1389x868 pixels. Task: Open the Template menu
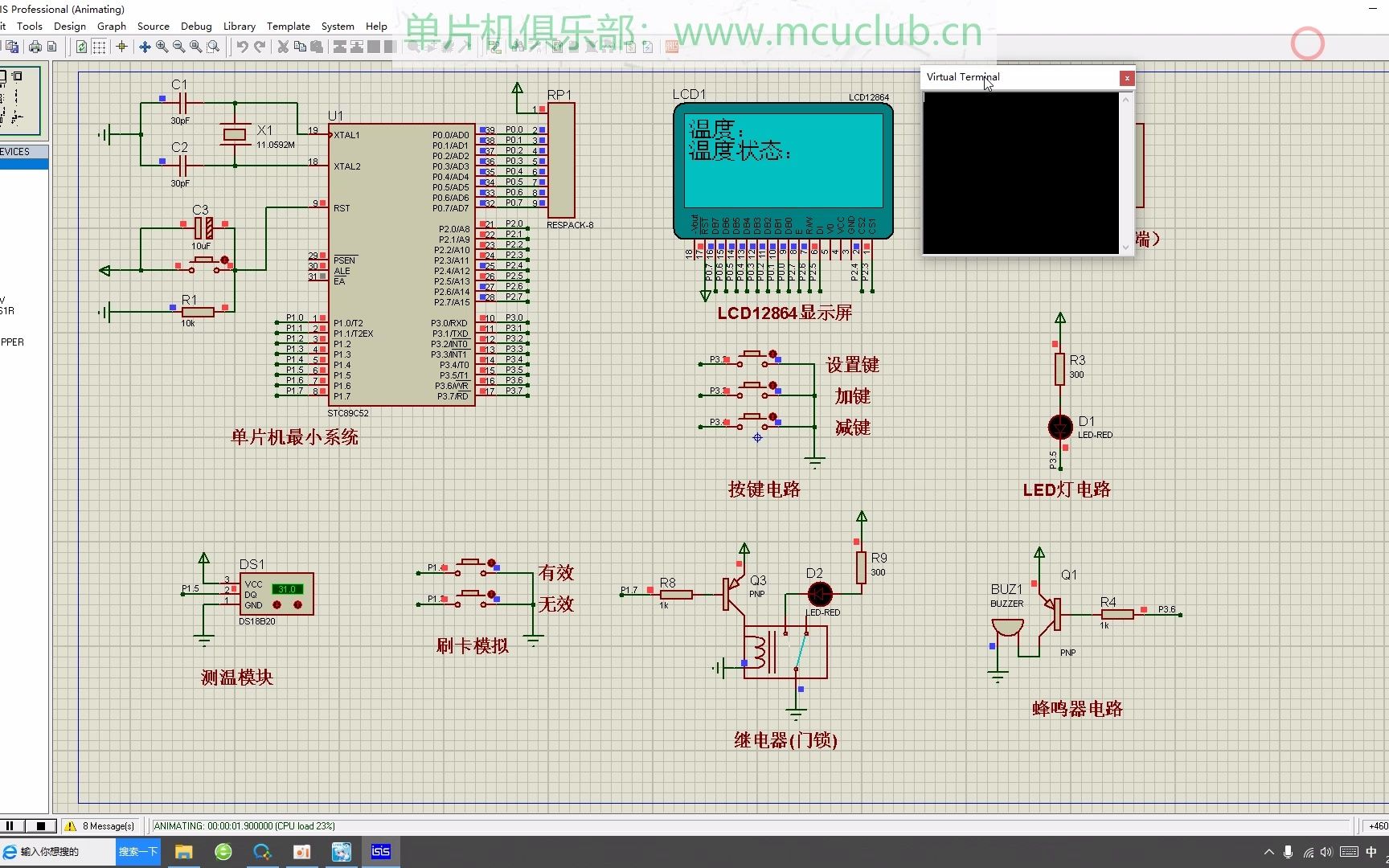[289, 26]
